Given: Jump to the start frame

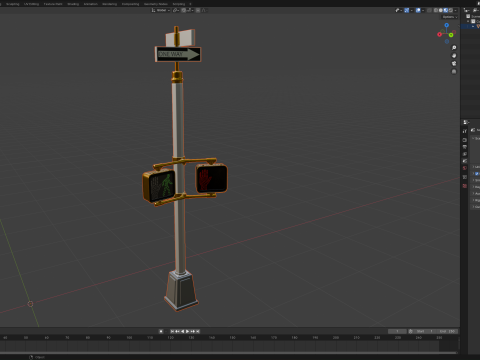Looking at the screenshot, I should coord(172,331).
